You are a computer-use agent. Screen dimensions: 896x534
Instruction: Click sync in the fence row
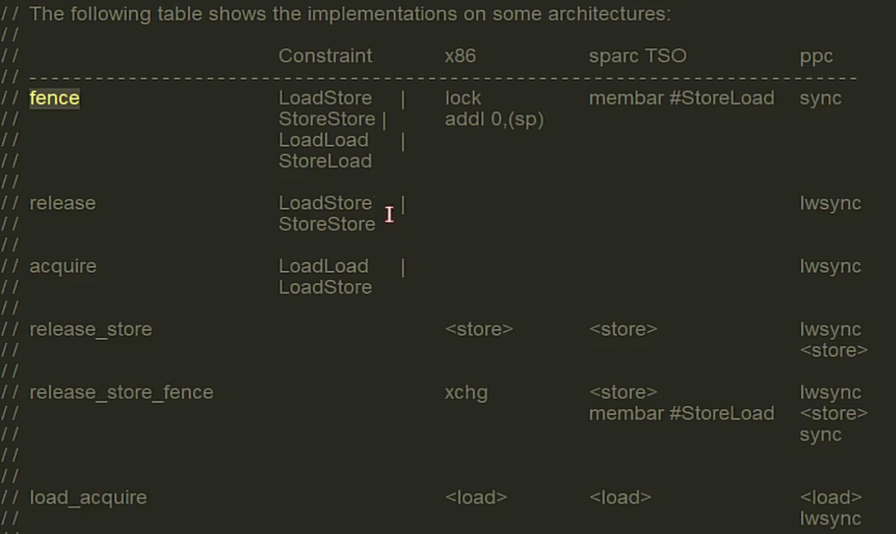click(821, 99)
